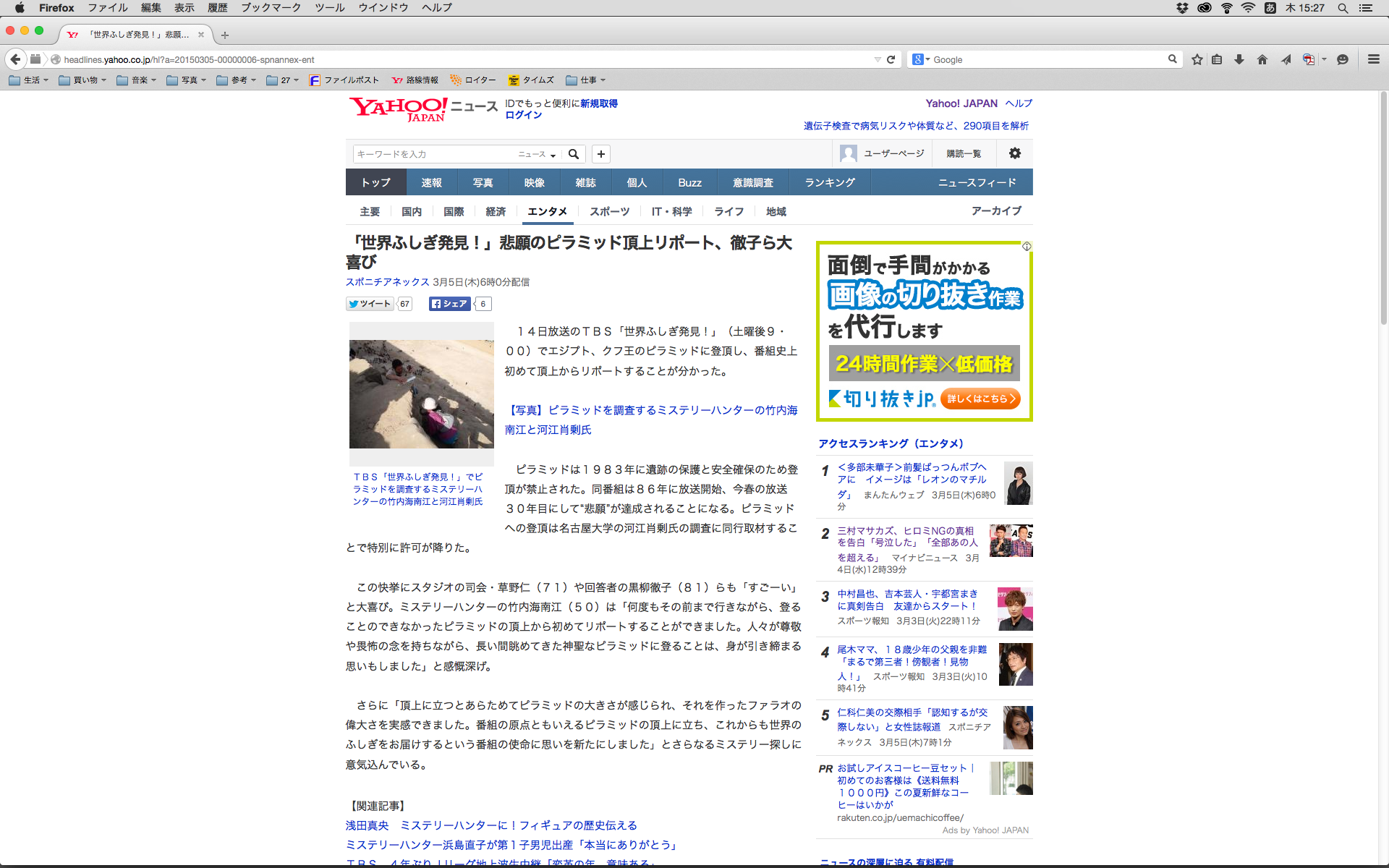Switch to the スポーツ category tab

click(x=609, y=211)
